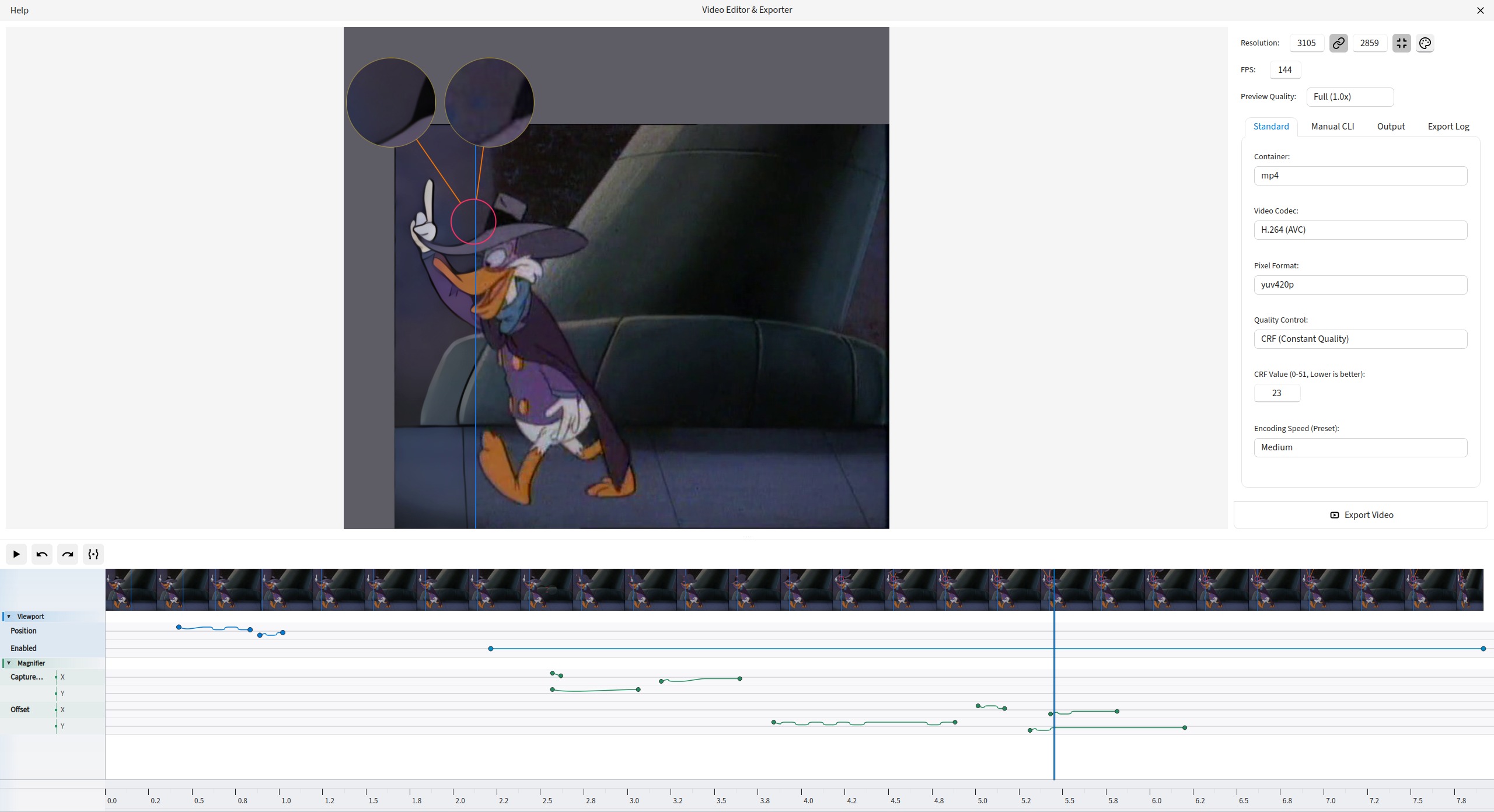The height and width of the screenshot is (812, 1494).
Task: Select the Offset Y channel
Action: (62, 726)
